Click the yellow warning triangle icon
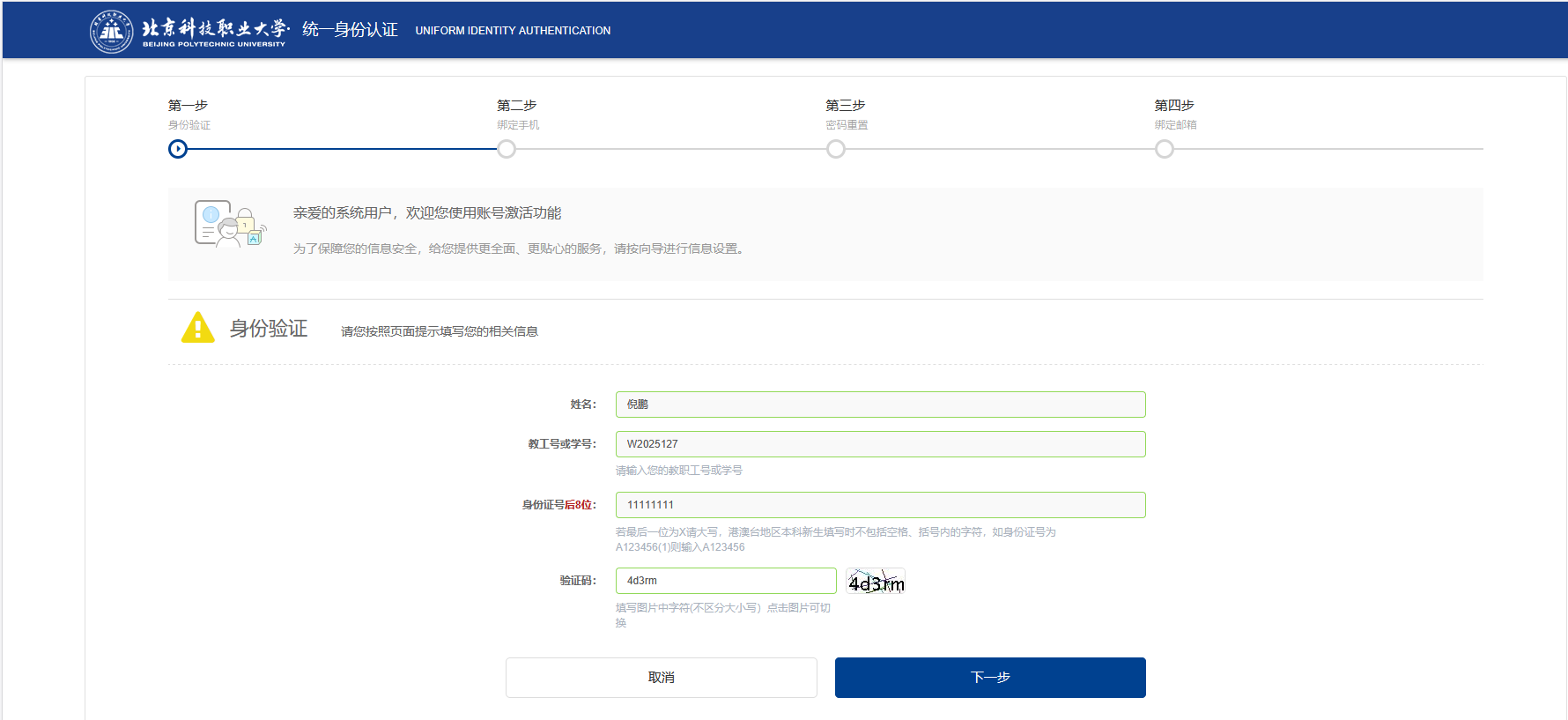This screenshot has height=720, width=1568. coord(197,328)
